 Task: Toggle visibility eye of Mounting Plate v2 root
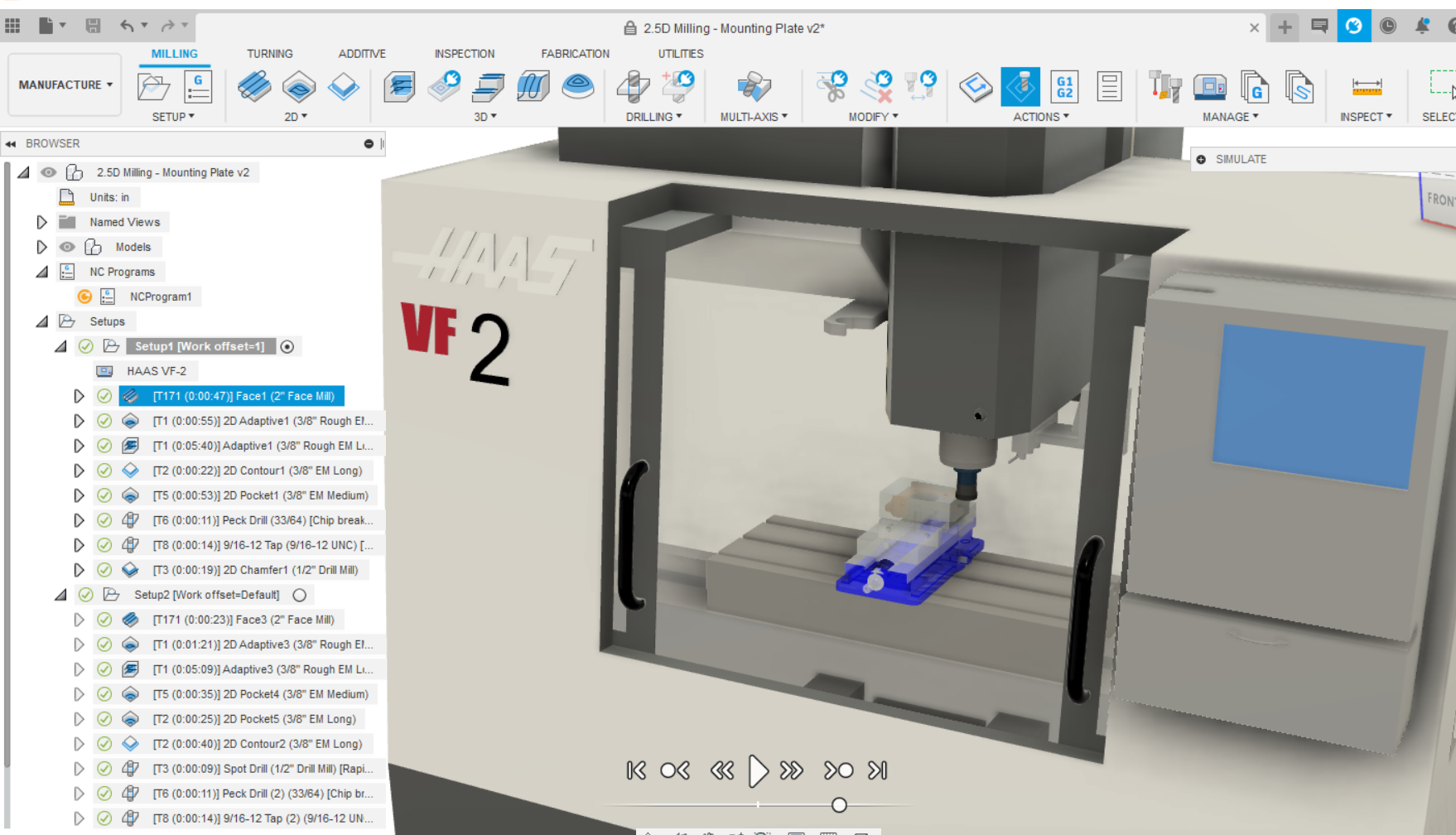pyautogui.click(x=49, y=172)
